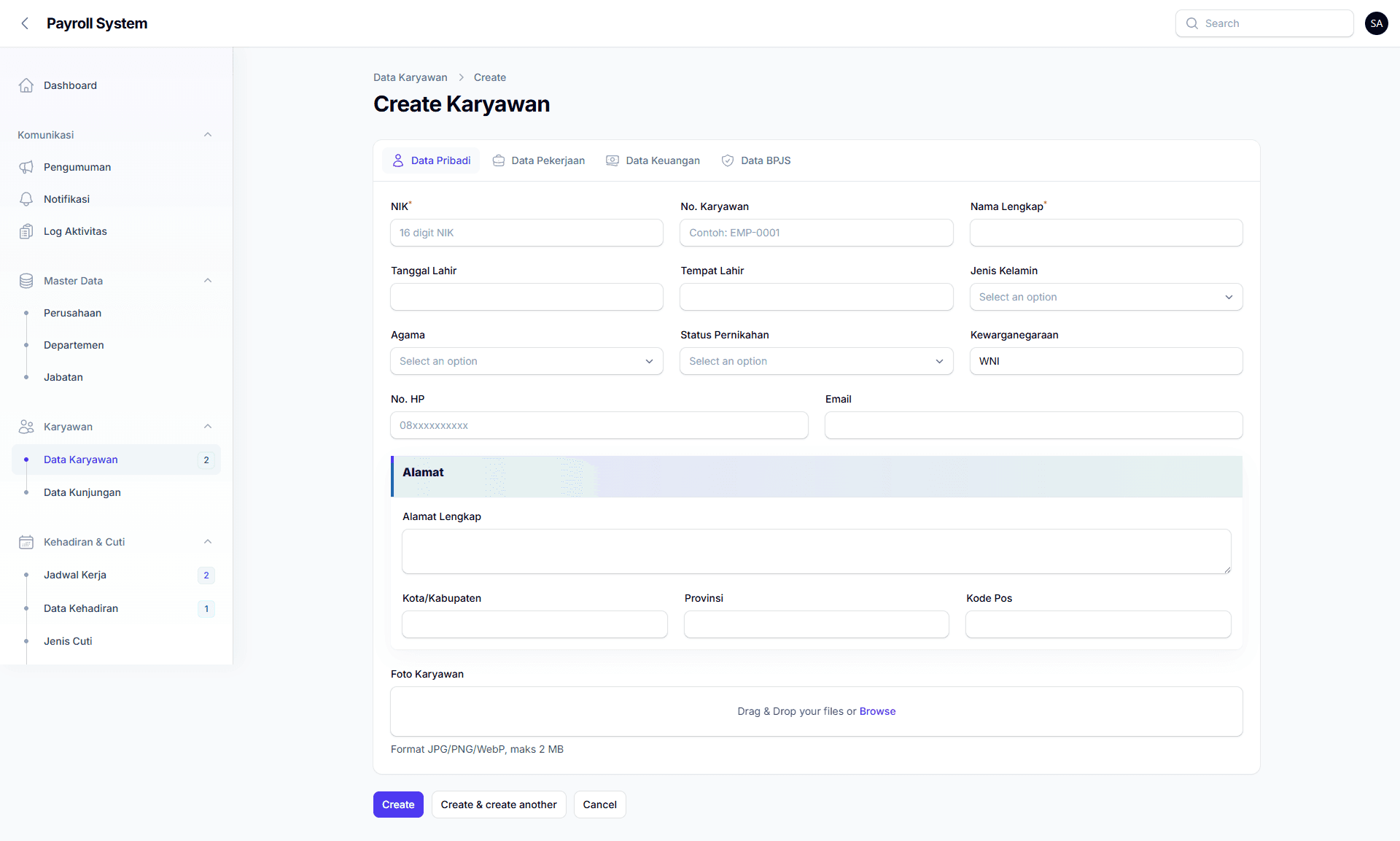Screen dimensions: 1400x841
Task: Collapse the Master Data group chevron
Action: tap(208, 281)
